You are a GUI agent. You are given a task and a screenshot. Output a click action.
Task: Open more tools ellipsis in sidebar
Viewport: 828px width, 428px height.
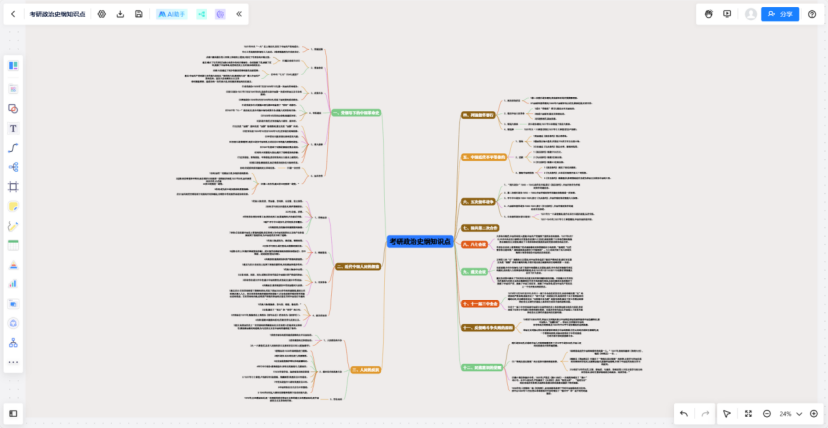pyautogui.click(x=13, y=362)
